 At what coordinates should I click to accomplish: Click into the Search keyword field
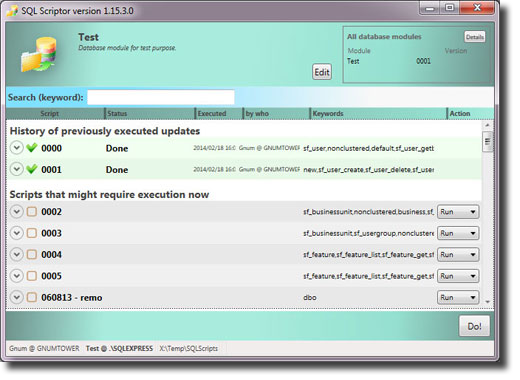point(161,97)
